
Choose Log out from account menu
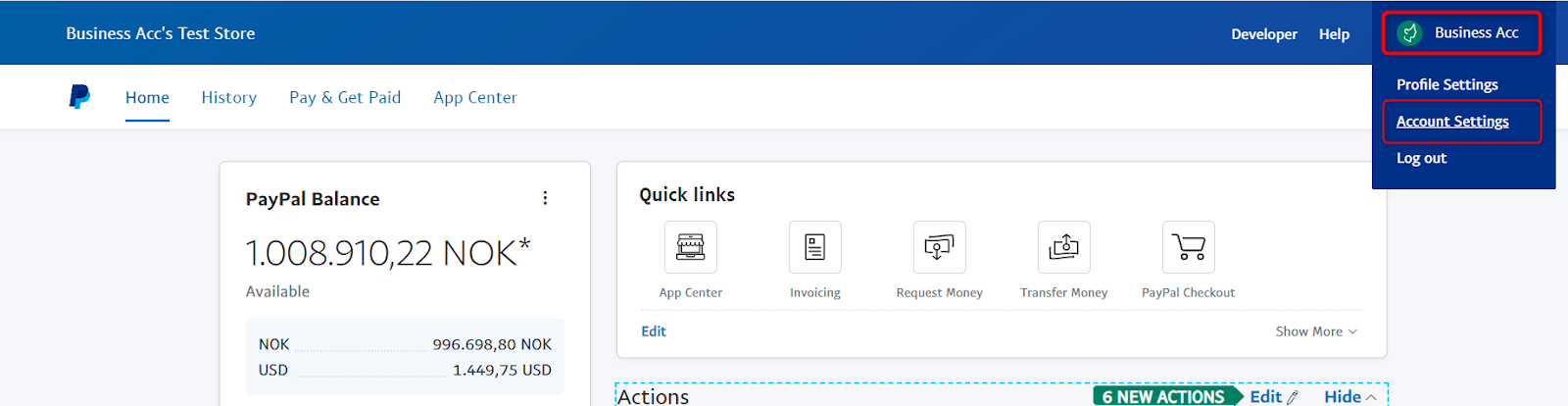(x=1421, y=158)
